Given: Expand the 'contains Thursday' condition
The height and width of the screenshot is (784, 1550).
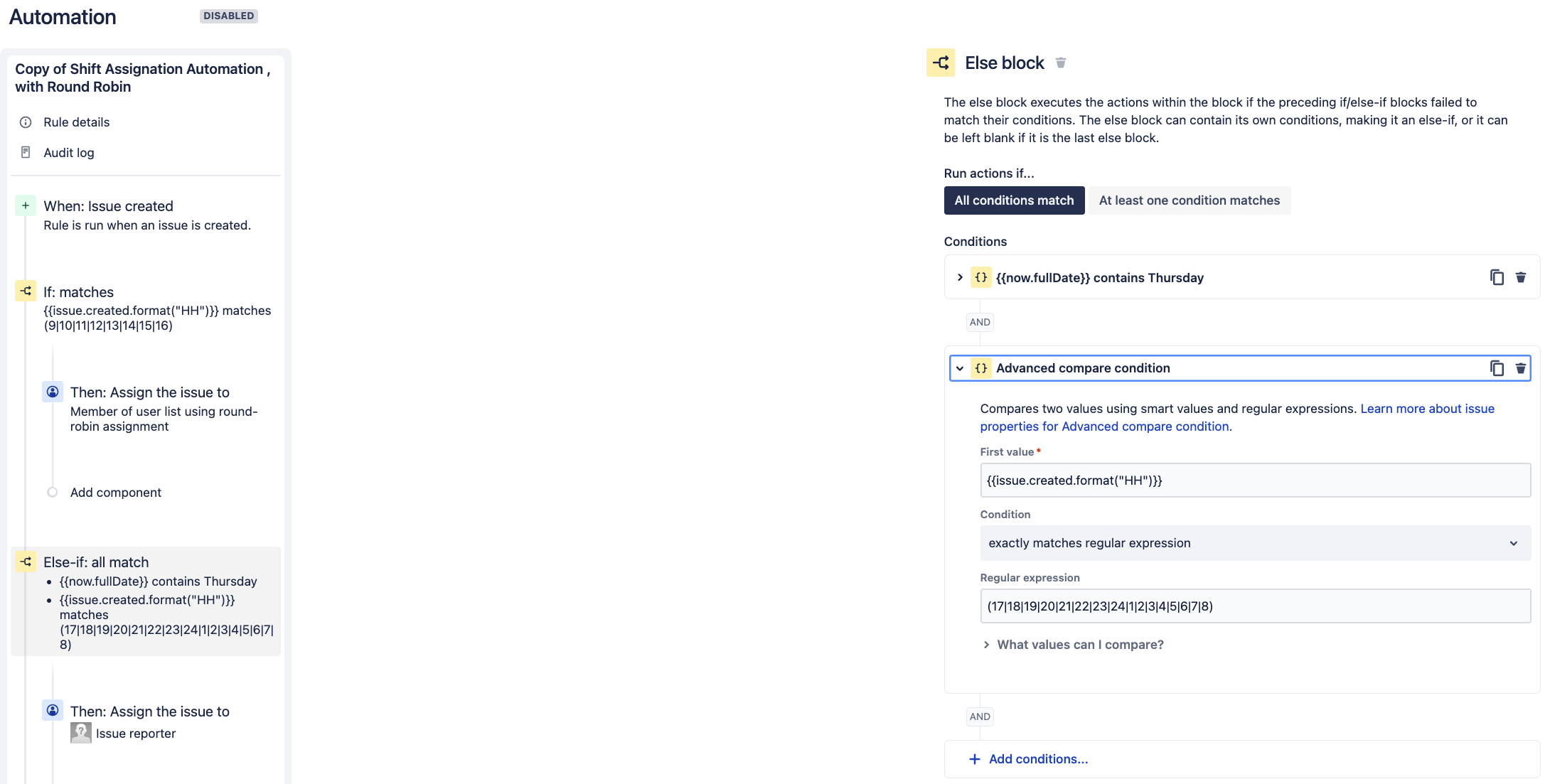Looking at the screenshot, I should [x=960, y=277].
